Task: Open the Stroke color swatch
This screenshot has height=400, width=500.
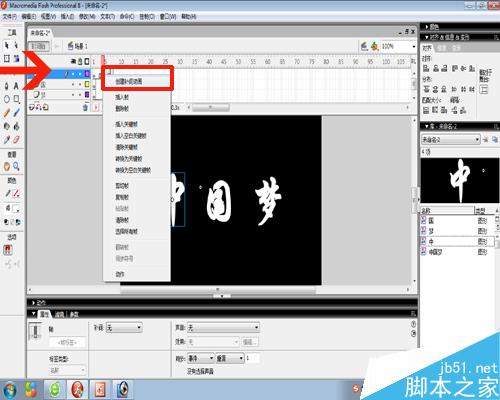Action: click(x=16, y=193)
